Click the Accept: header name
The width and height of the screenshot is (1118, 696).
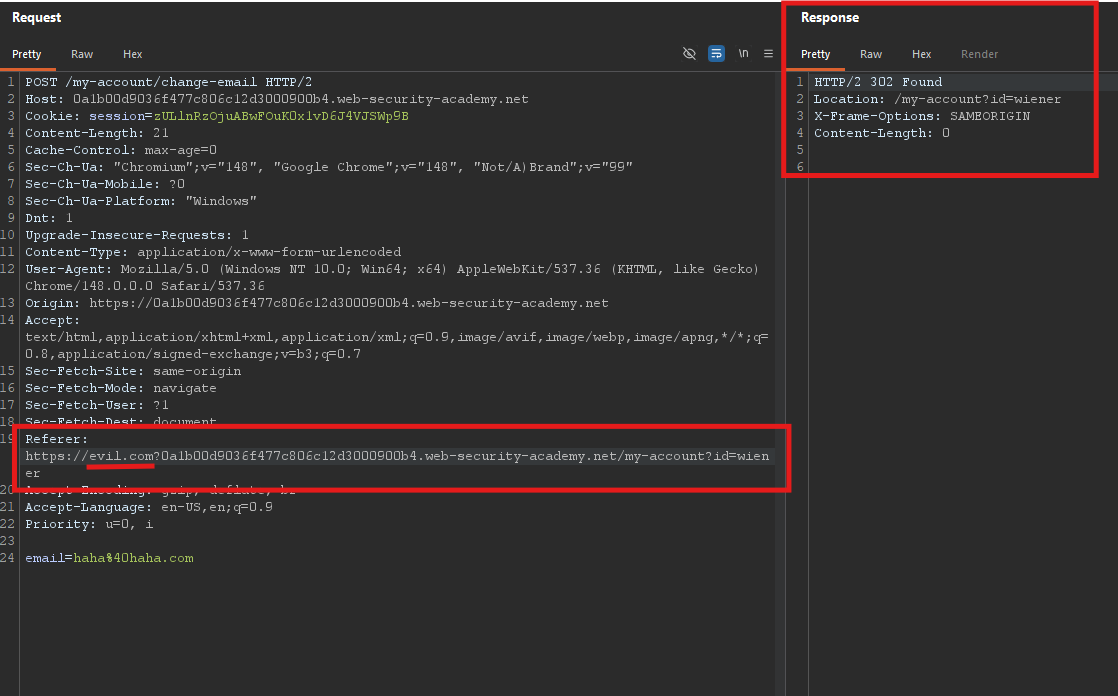(53, 320)
